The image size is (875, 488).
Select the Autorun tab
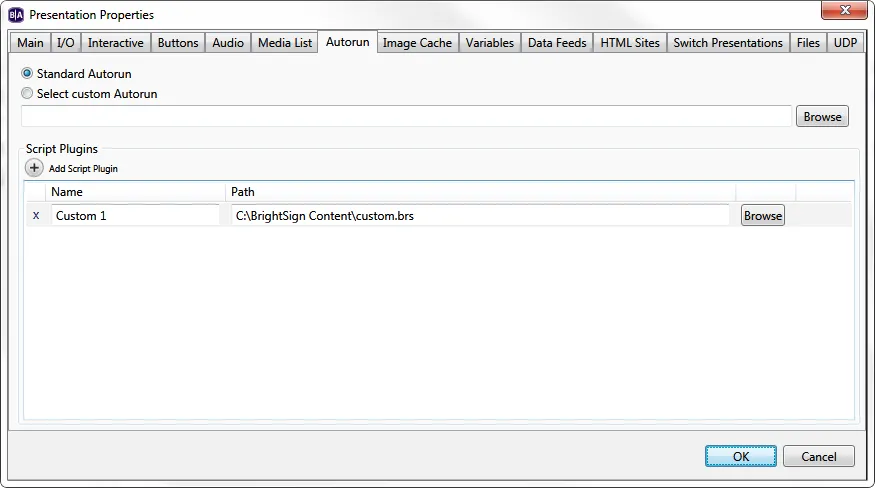tap(348, 42)
